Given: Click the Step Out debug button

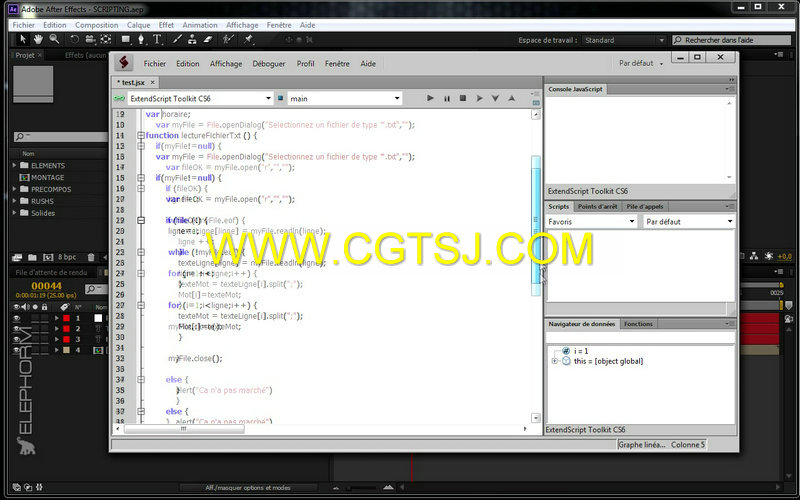Looking at the screenshot, I should (511, 98).
